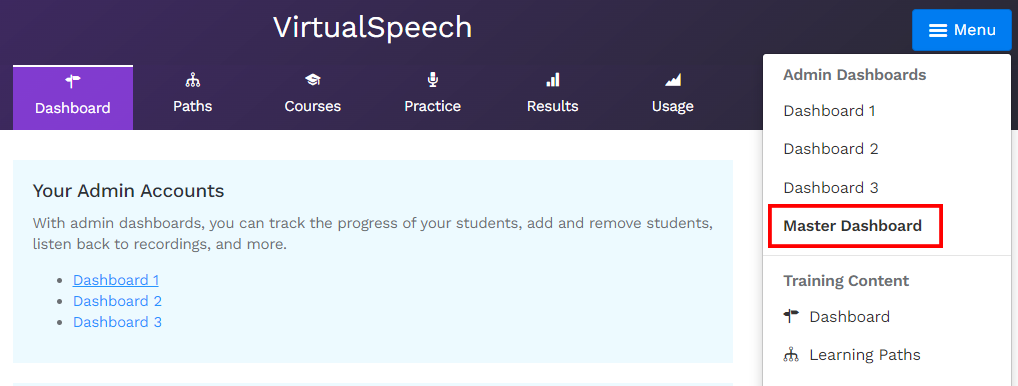Click the signpost icon on Dashboard tab
This screenshot has height=386, width=1018.
[x=73, y=81]
